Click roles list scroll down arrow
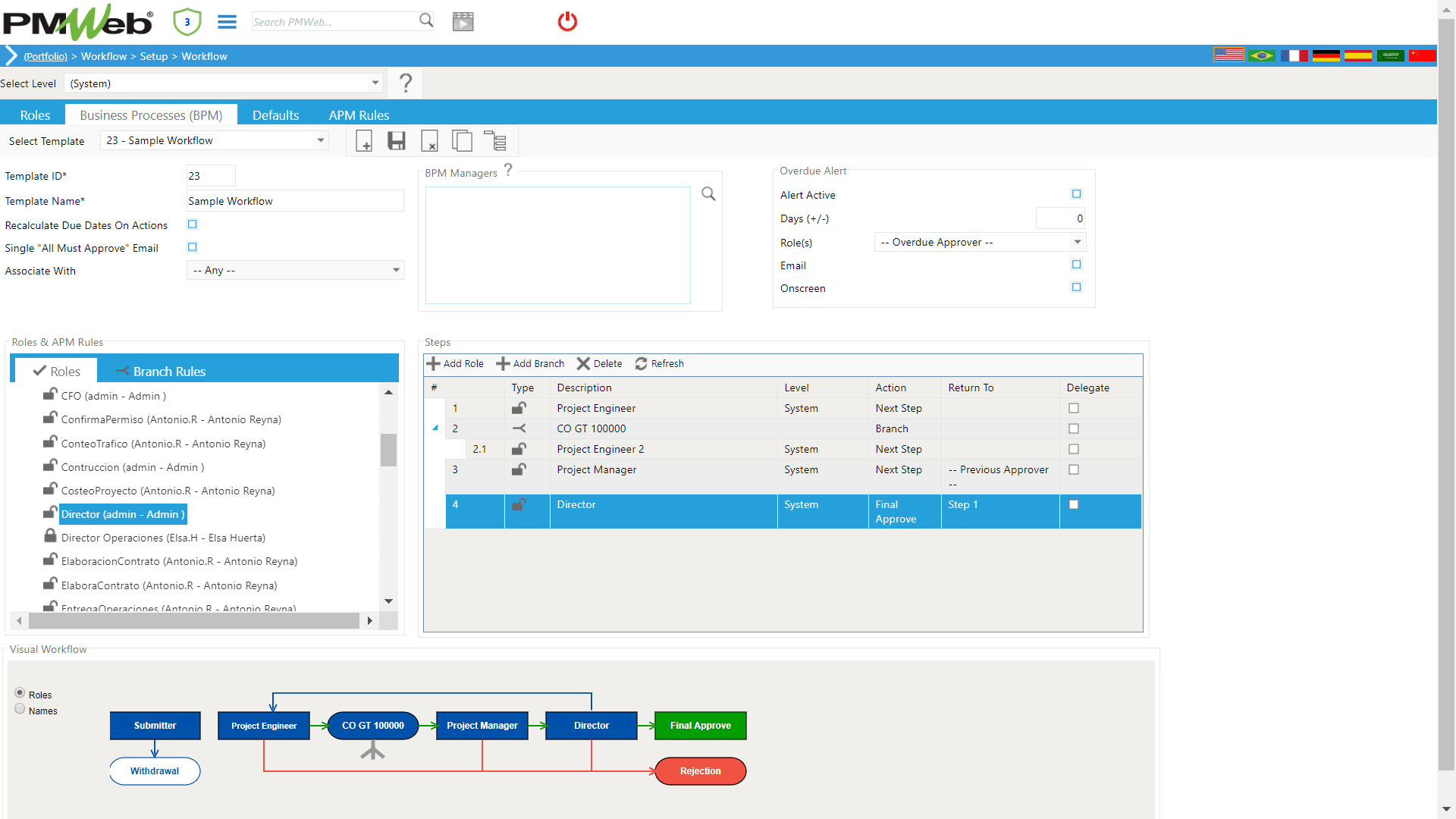This screenshot has height=819, width=1456. (388, 601)
